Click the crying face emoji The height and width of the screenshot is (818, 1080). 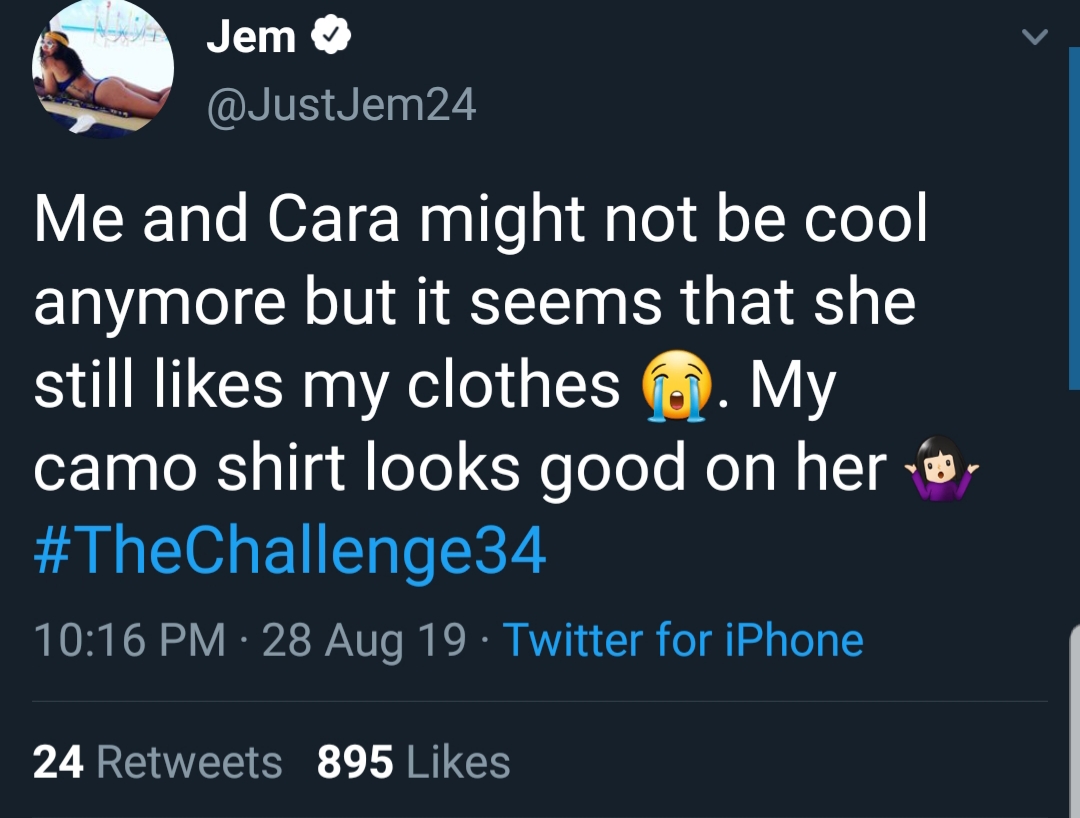tap(677, 386)
